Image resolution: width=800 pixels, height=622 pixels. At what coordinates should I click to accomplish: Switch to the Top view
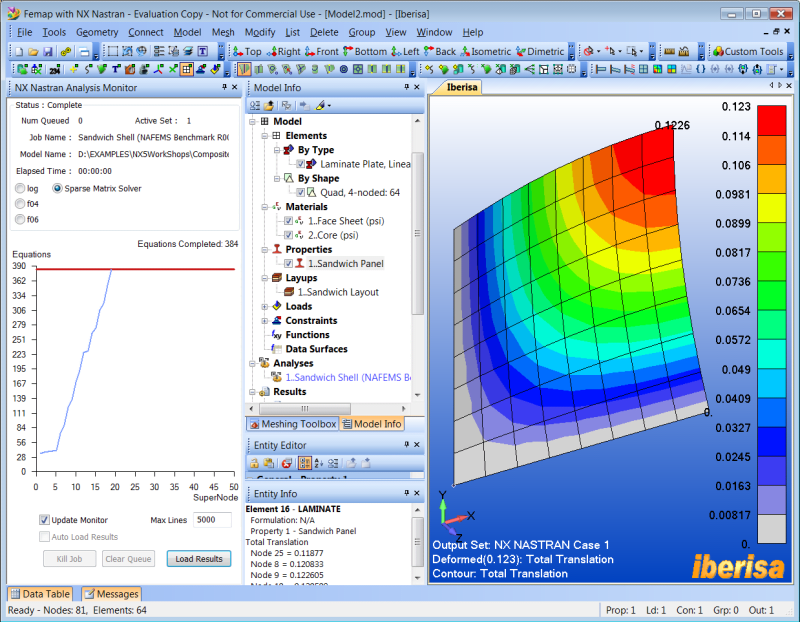(247, 52)
